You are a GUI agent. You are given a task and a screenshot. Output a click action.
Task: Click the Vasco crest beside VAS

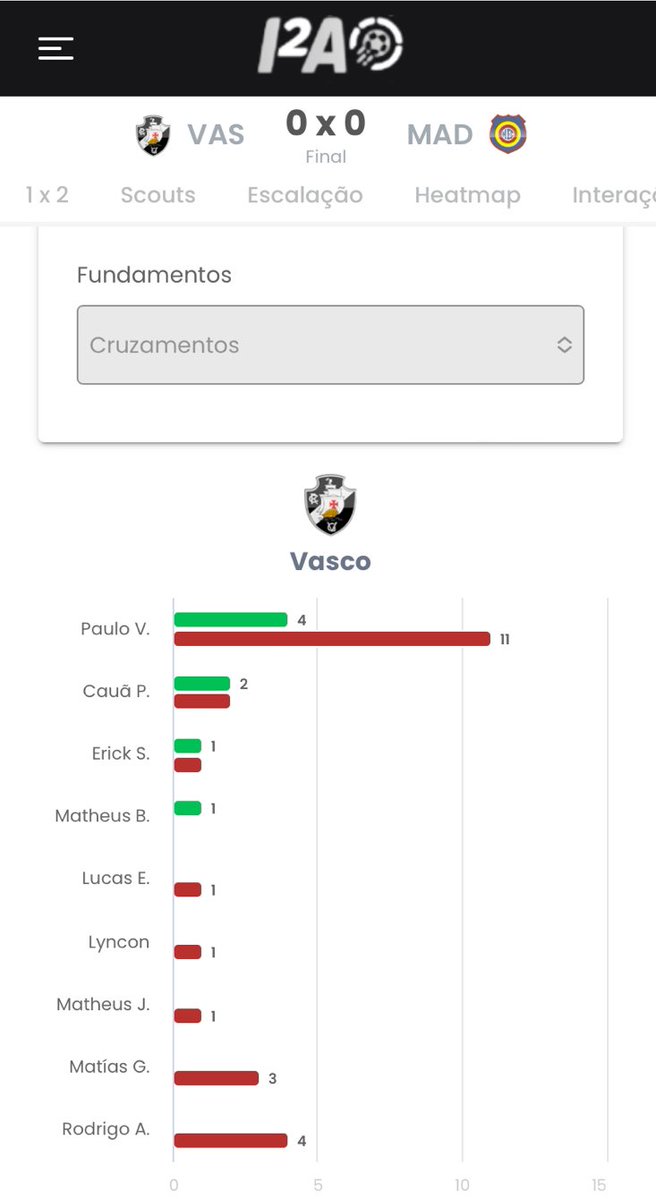153,135
